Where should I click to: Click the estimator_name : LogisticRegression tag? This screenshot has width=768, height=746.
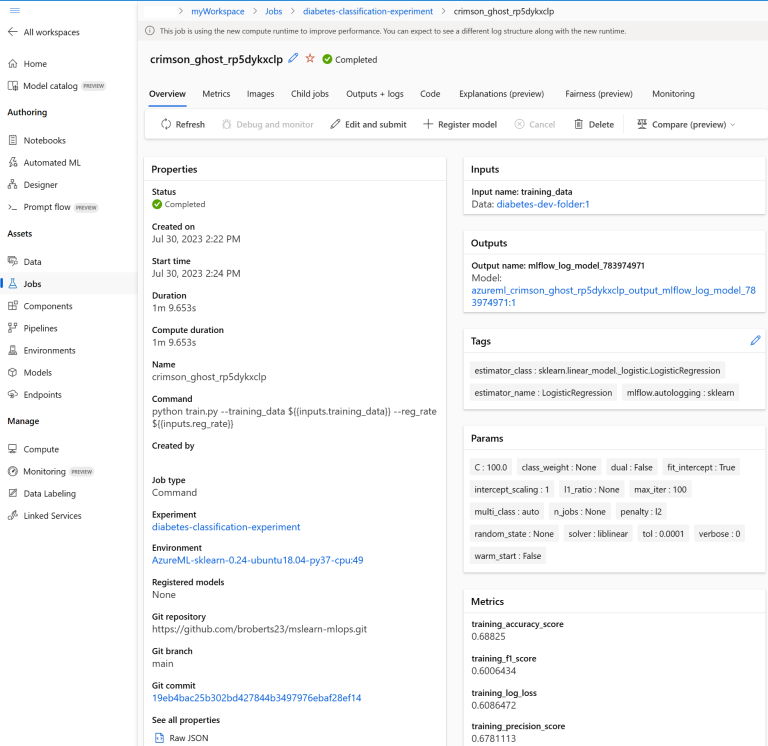[x=543, y=393]
